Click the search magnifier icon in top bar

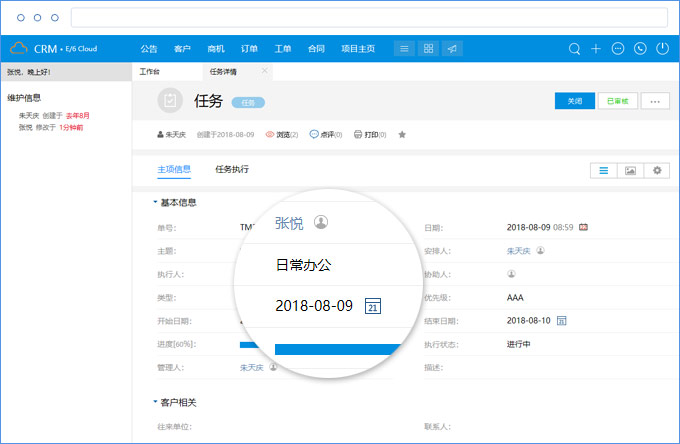[x=574, y=48]
